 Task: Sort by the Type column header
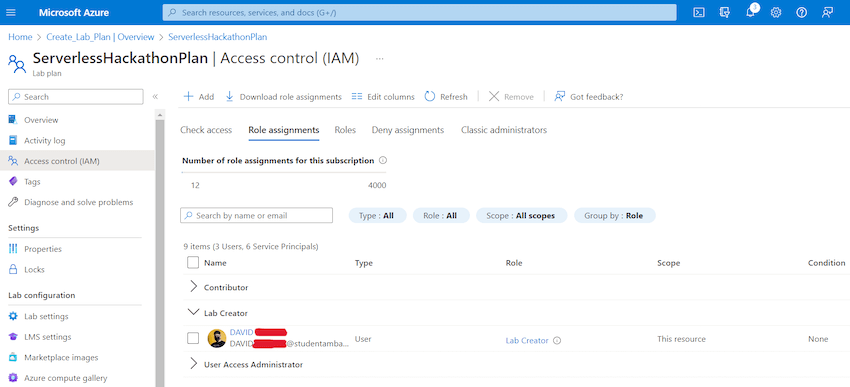click(364, 263)
